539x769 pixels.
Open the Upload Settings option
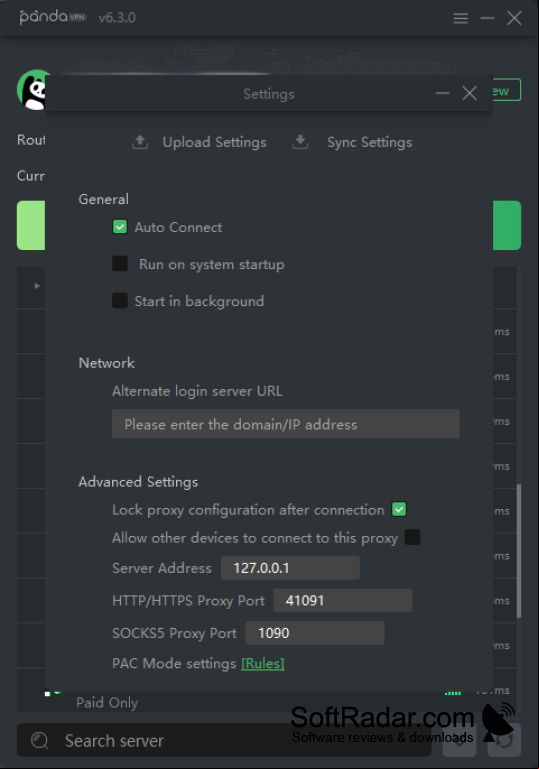pos(214,142)
